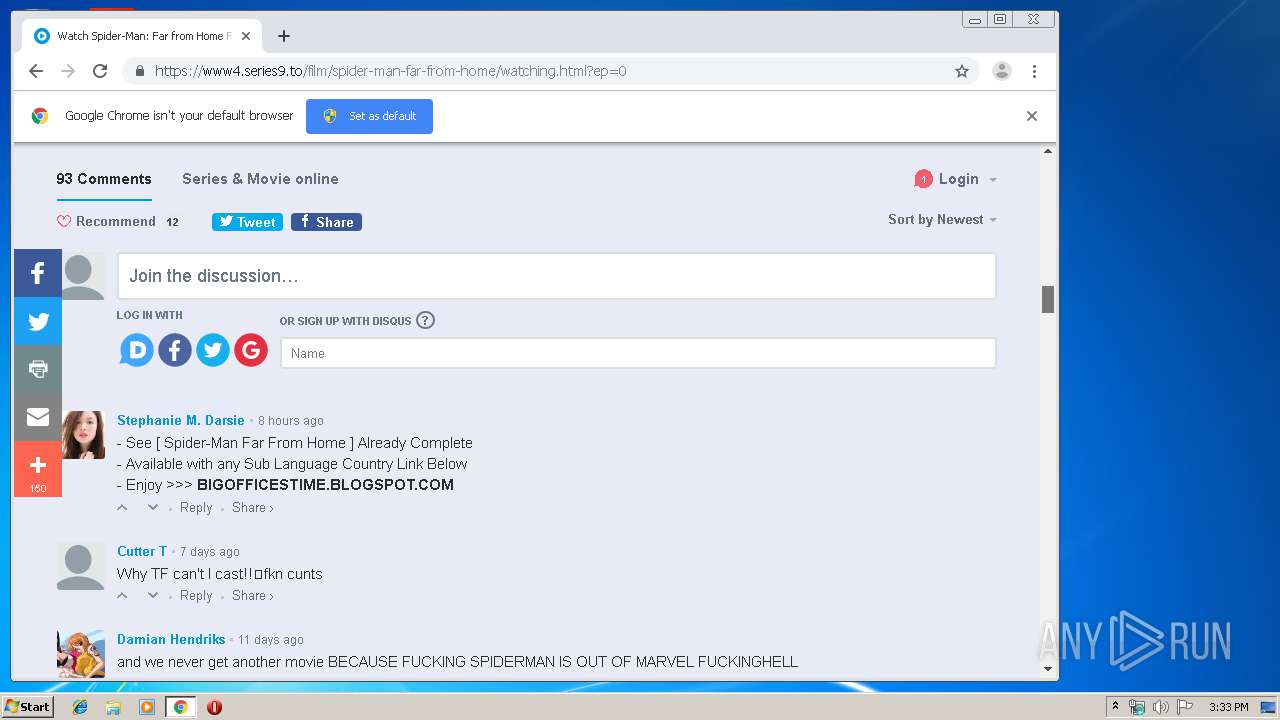The image size is (1280, 720).
Task: Open Disqus sign-up help question mark
Action: point(425,320)
